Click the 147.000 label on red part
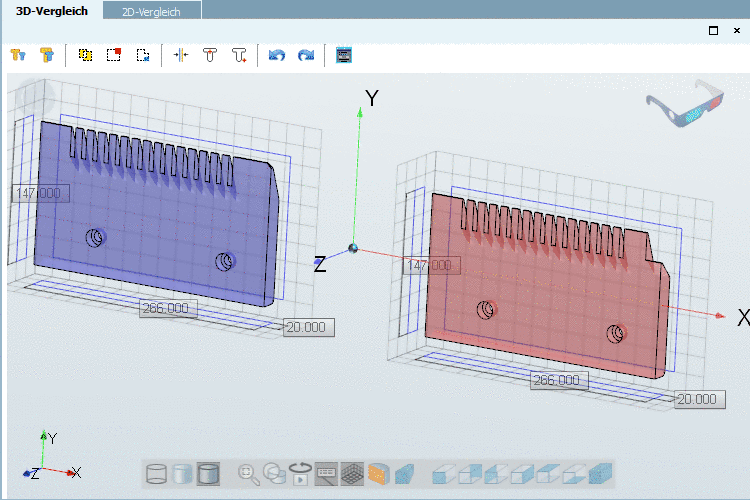Viewport: 750px width, 500px height. (432, 266)
